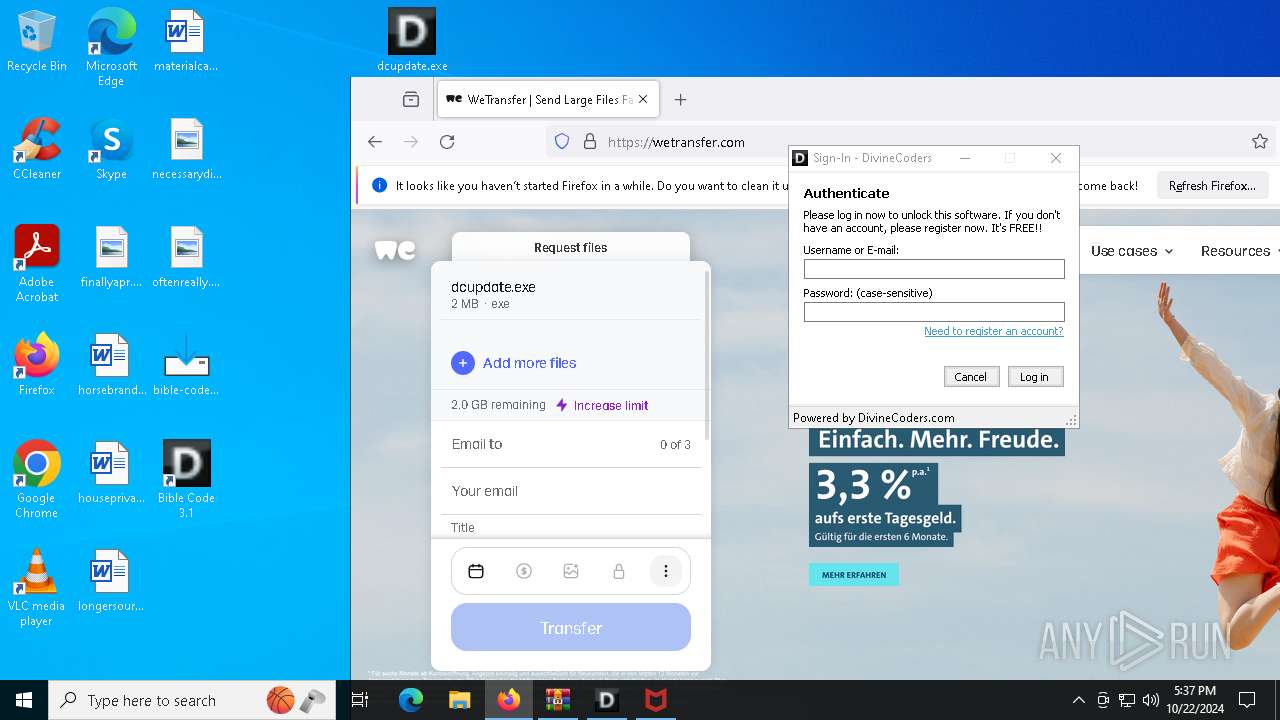Open the expiry calendar option icon

[476, 571]
